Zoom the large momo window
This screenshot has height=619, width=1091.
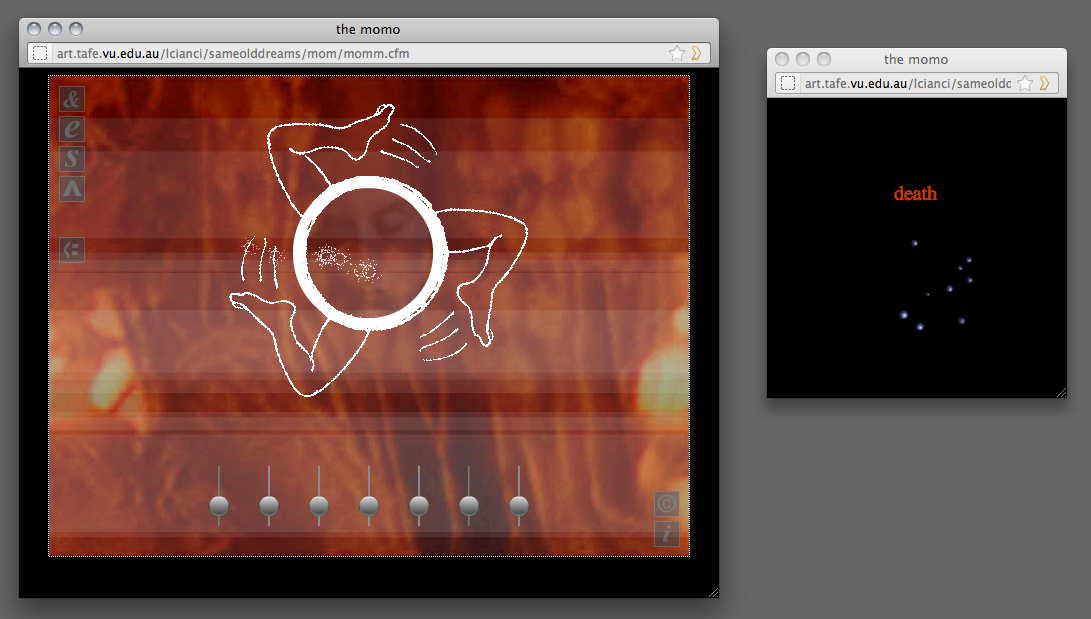pos(76,29)
